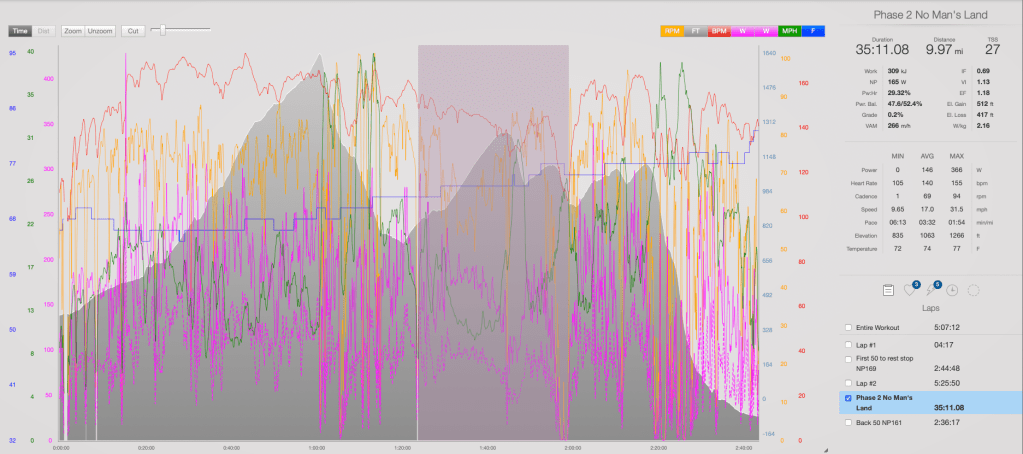Open the Laps clipboard icon panel
Image resolution: width=1023 pixels, height=454 pixels.
(888, 290)
